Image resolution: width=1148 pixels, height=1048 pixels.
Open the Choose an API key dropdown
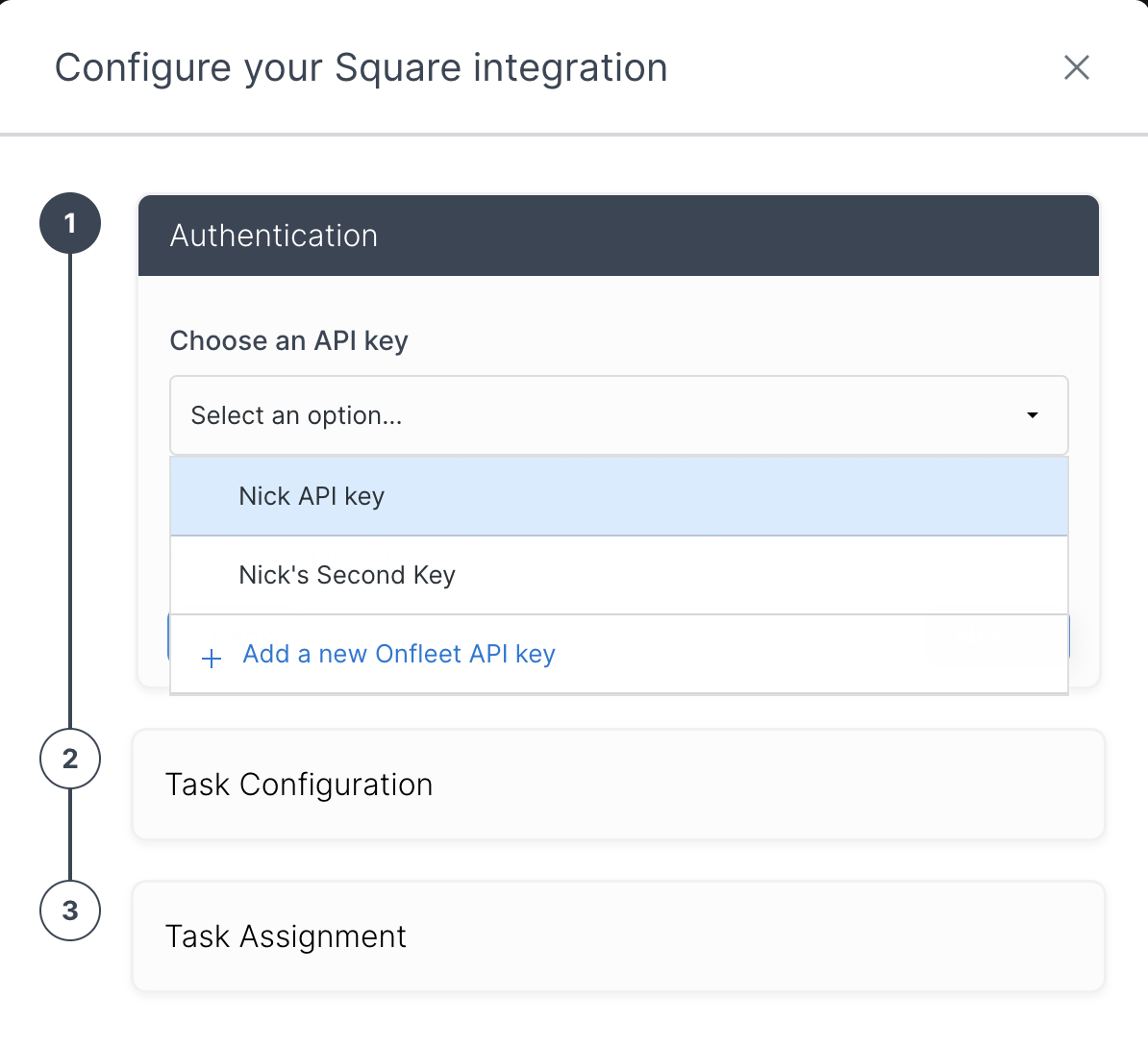[618, 415]
